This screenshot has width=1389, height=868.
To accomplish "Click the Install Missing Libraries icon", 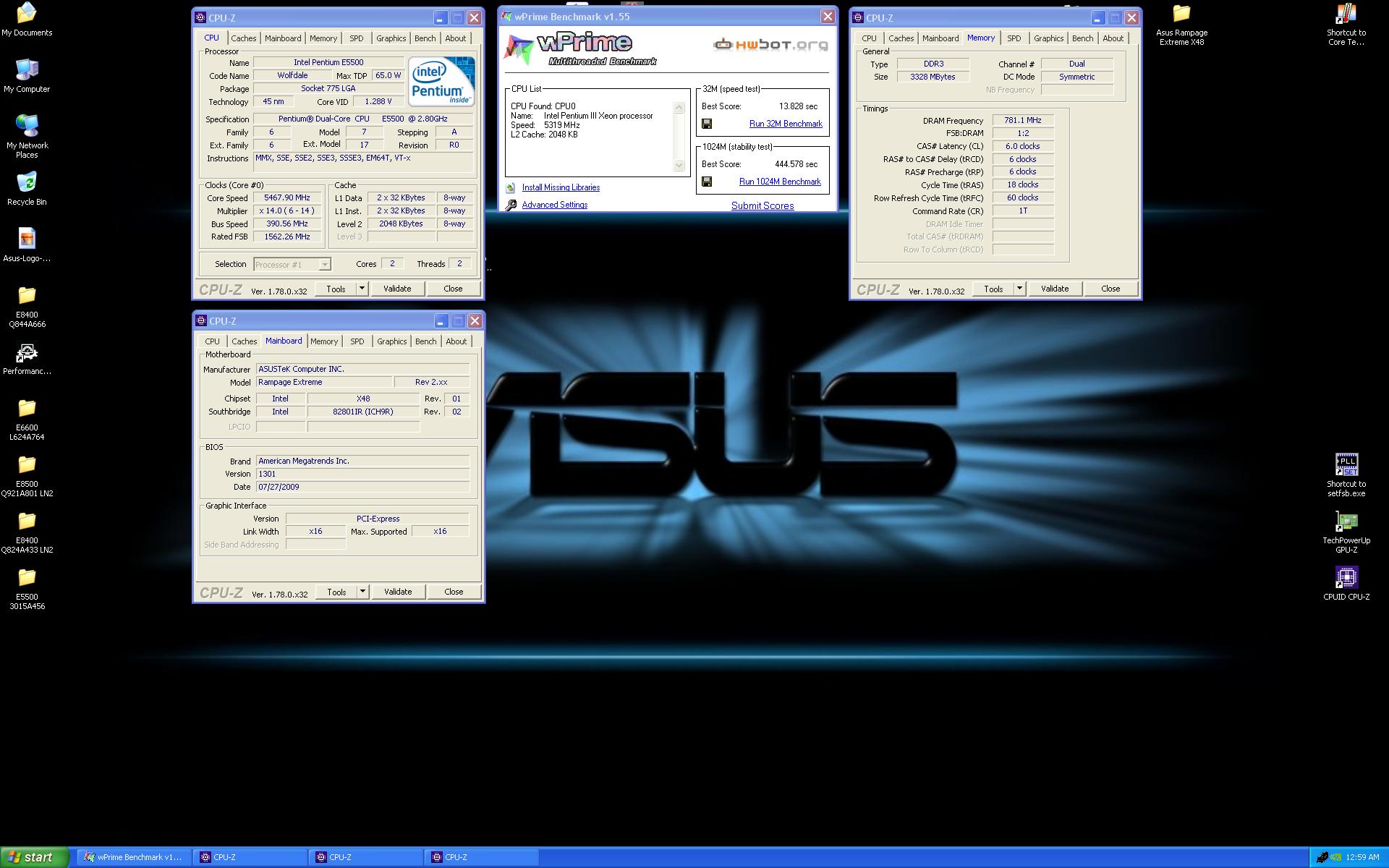I will (x=511, y=187).
